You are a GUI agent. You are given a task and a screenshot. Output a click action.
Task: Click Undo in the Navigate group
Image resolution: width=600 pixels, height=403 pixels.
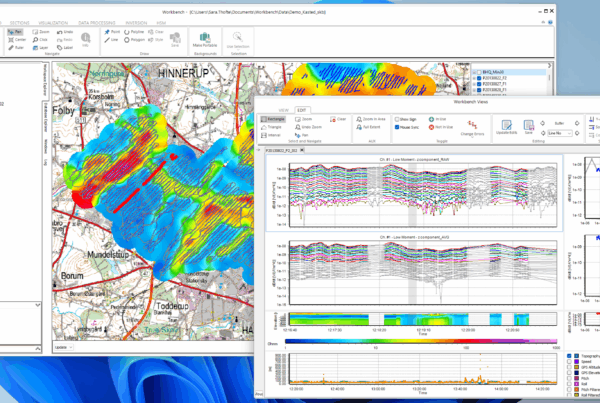[x=65, y=32]
